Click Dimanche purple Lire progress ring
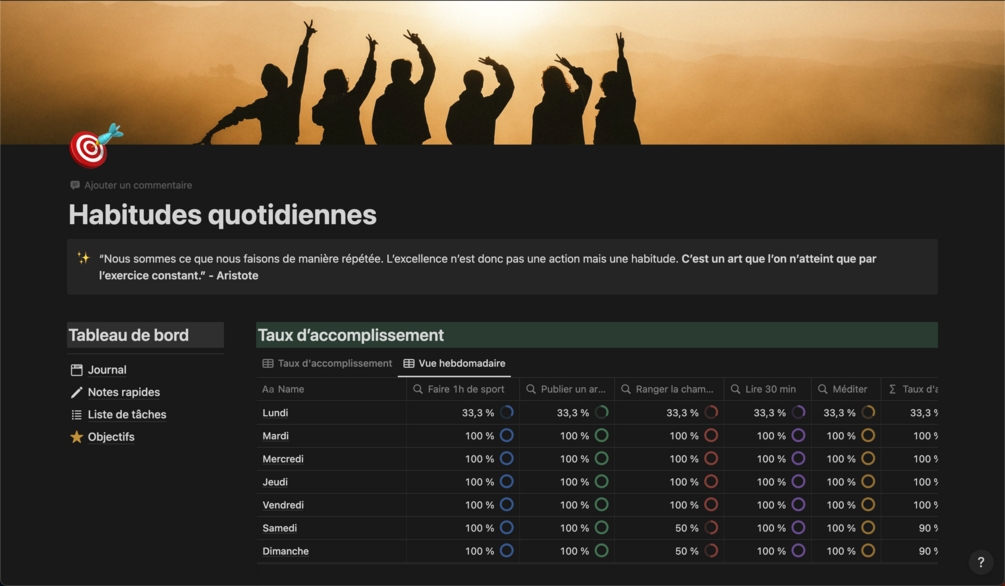The height and width of the screenshot is (586, 1005). click(x=798, y=551)
